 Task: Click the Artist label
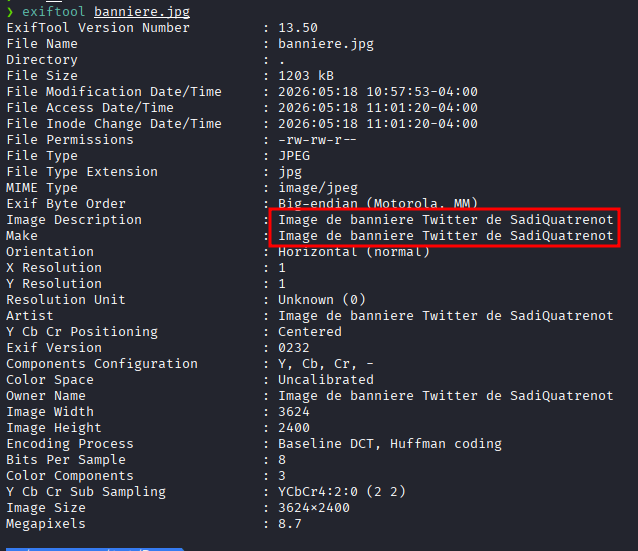30,316
